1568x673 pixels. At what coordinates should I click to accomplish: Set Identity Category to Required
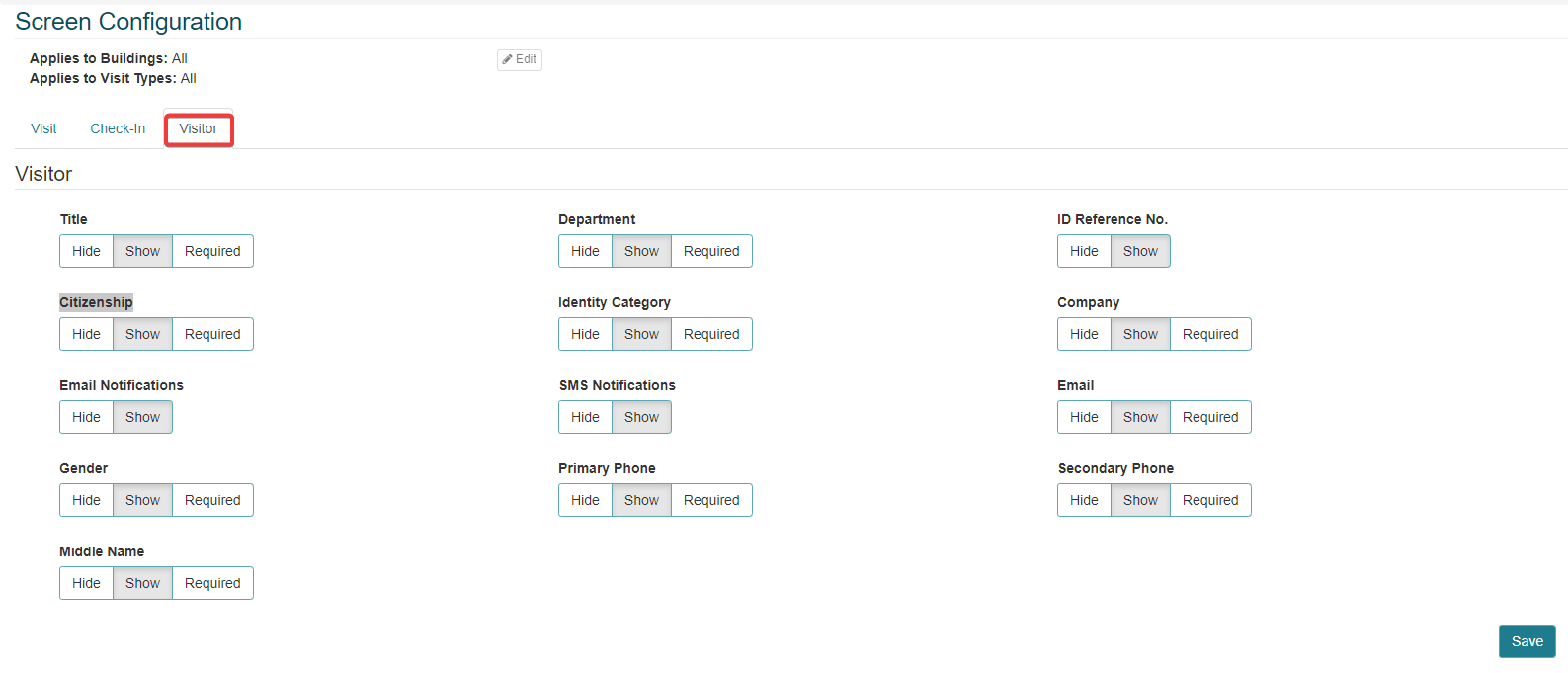click(x=711, y=334)
